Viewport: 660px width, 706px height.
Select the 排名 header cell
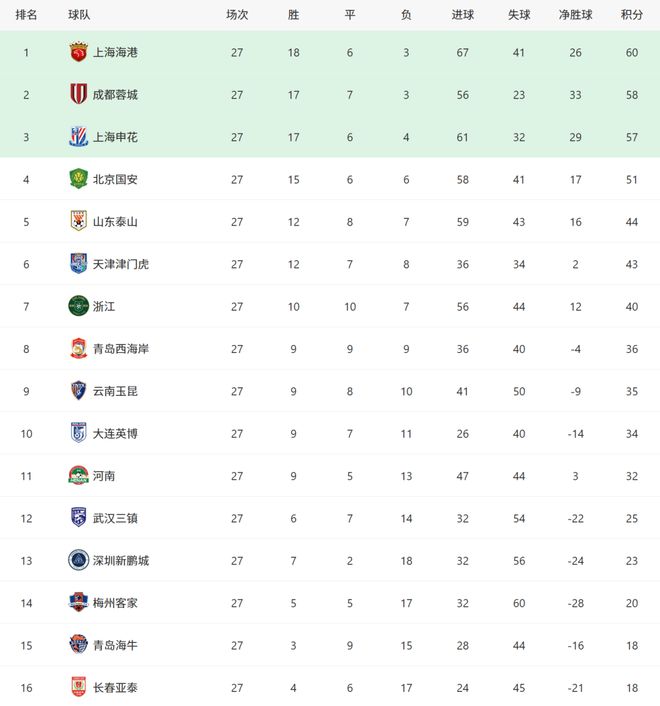(x=27, y=15)
